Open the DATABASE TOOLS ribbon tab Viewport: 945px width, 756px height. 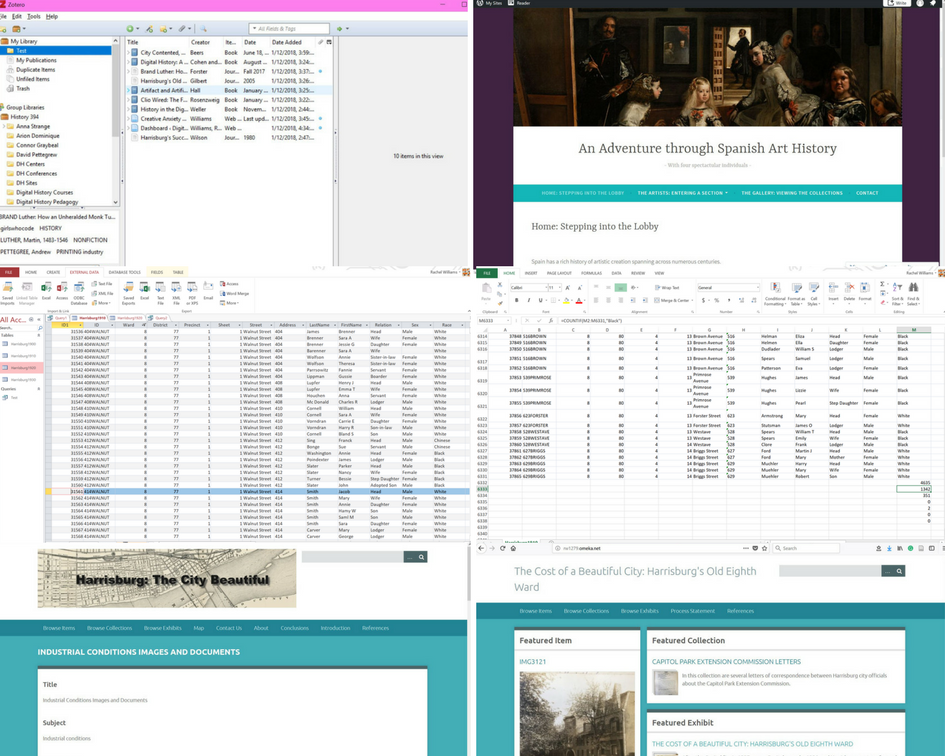coord(124,272)
